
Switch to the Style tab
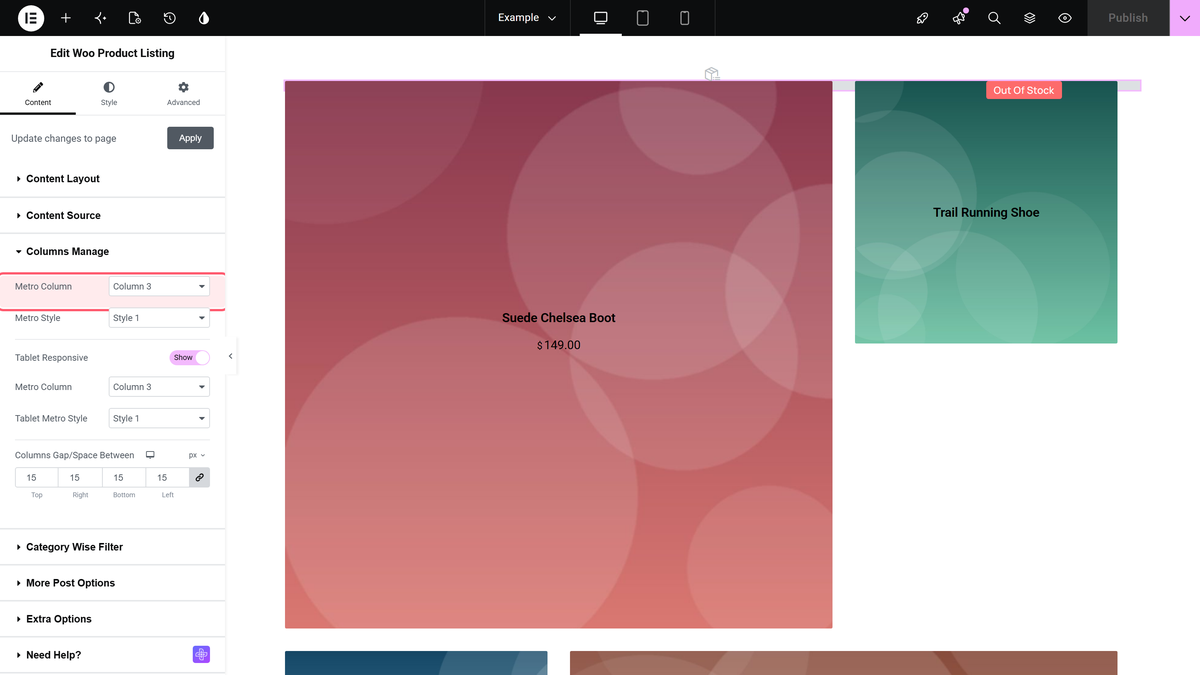pyautogui.click(x=109, y=94)
